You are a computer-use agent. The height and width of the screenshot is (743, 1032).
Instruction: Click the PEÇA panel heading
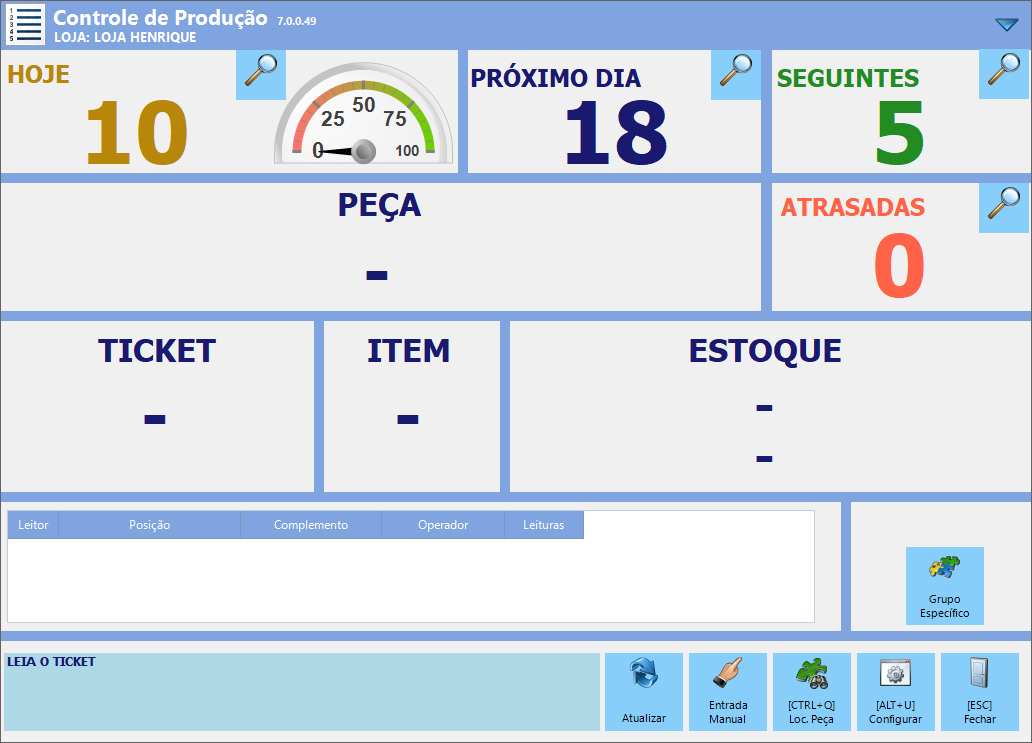pos(380,205)
